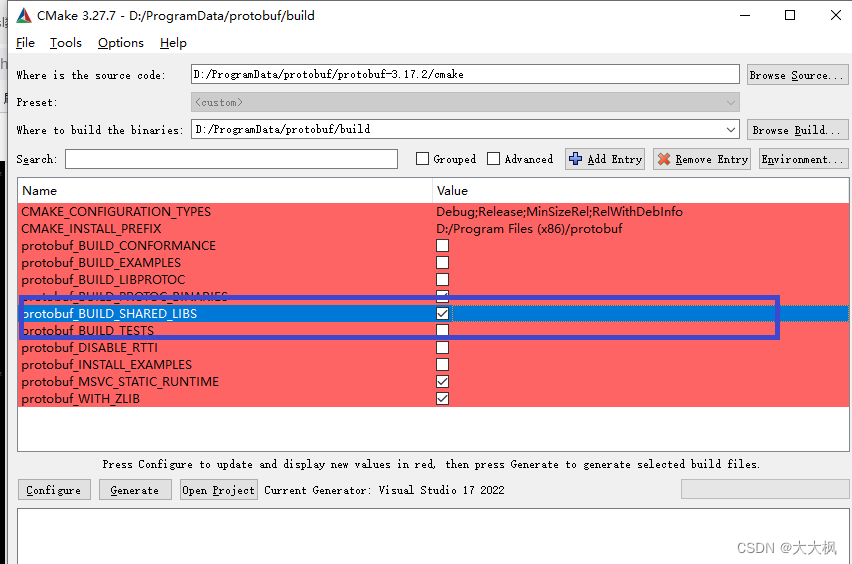Image resolution: width=852 pixels, height=564 pixels.
Task: Check protobuf_DISABLE_RTTI option
Action: [442, 347]
